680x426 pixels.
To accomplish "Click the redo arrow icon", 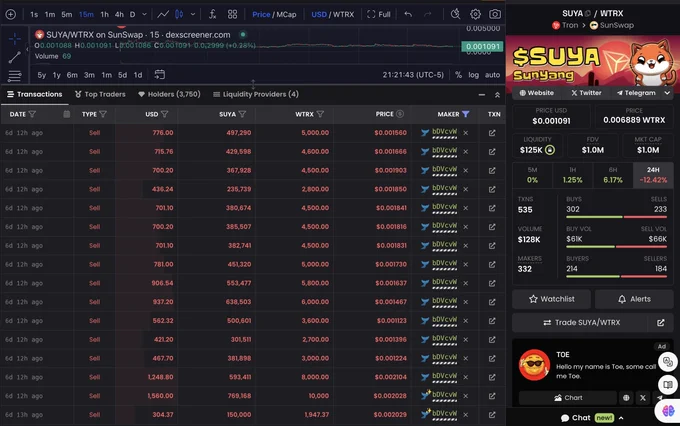I will coord(428,14).
